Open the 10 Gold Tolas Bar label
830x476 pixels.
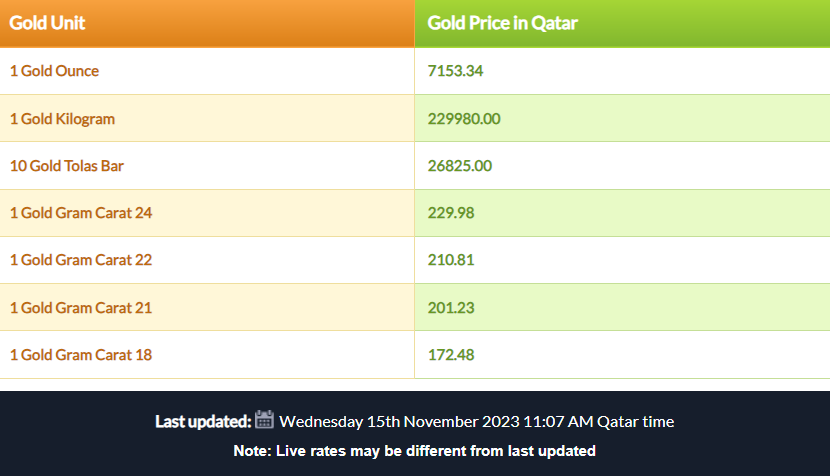pos(66,166)
